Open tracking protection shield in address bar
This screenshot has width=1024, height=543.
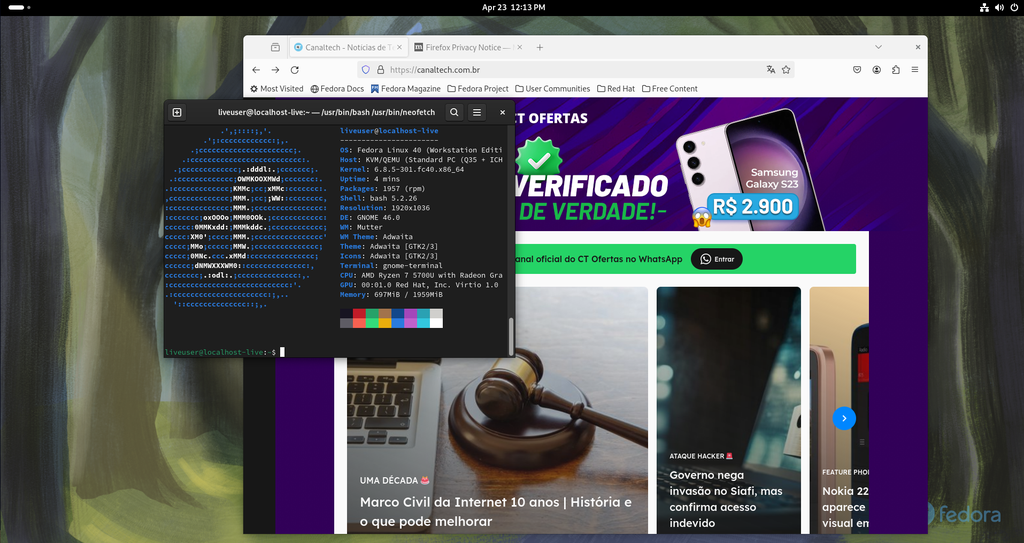click(366, 70)
